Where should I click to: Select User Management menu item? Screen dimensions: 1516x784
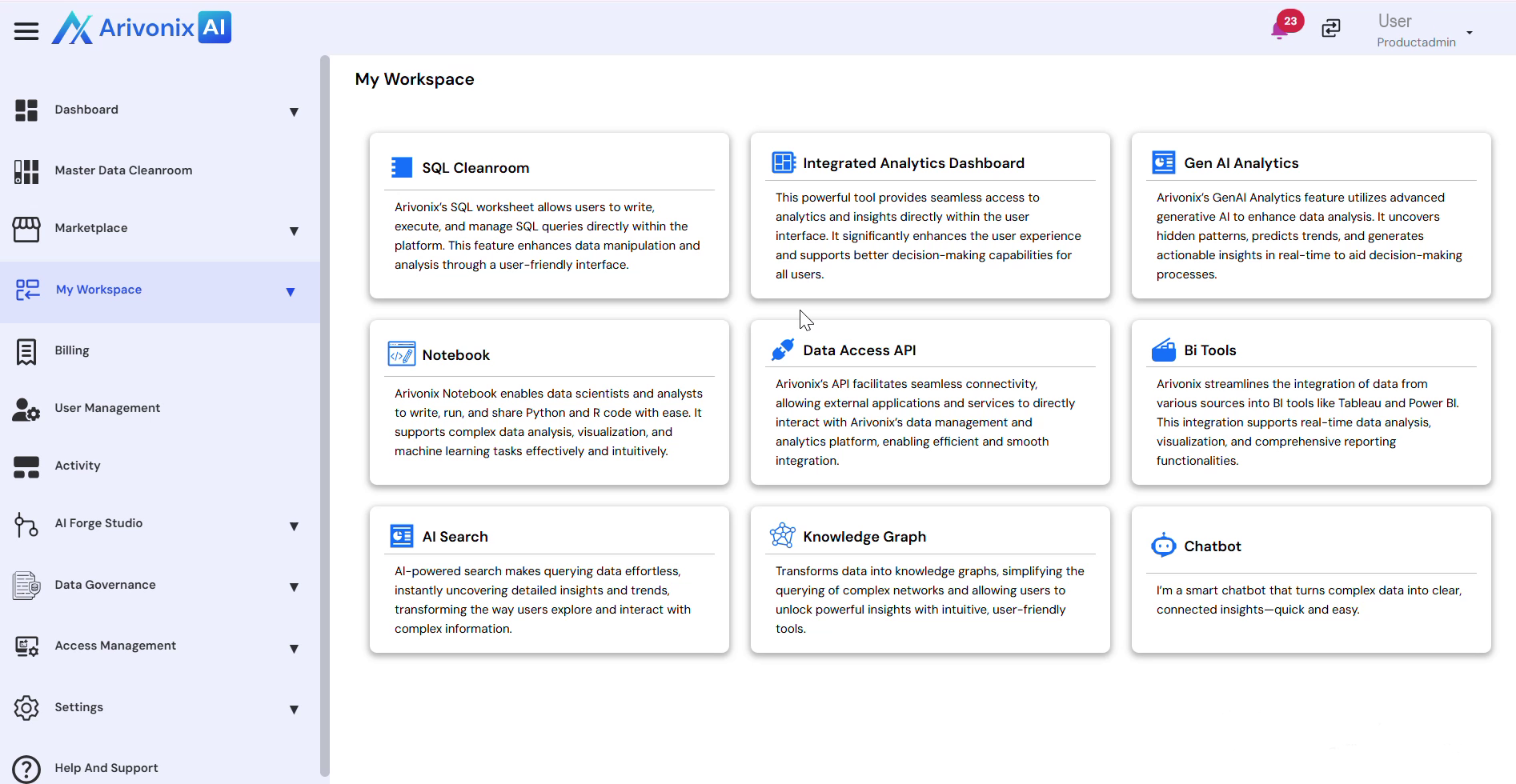(x=107, y=408)
